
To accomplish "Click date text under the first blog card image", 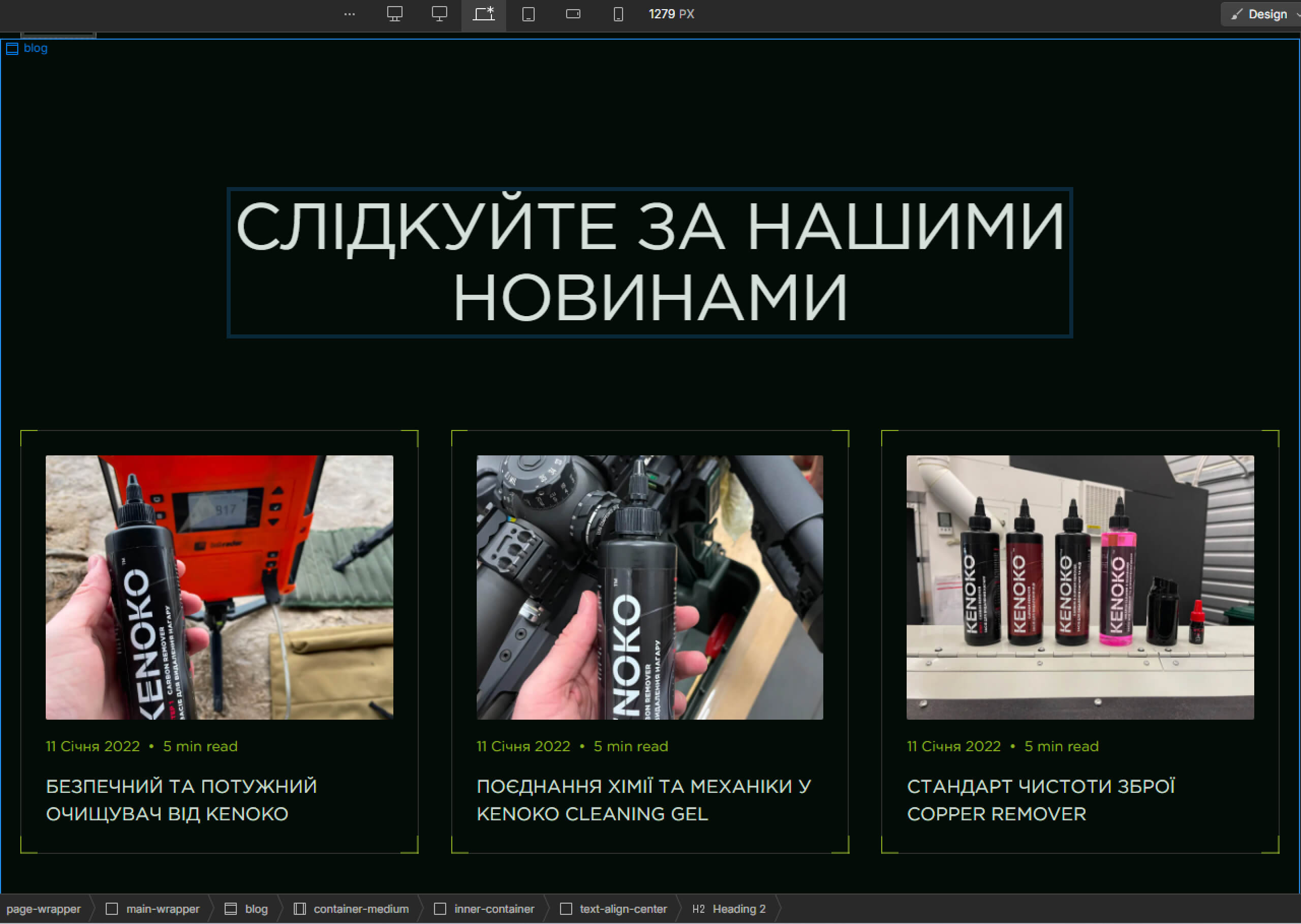I will pyautogui.click(x=92, y=747).
